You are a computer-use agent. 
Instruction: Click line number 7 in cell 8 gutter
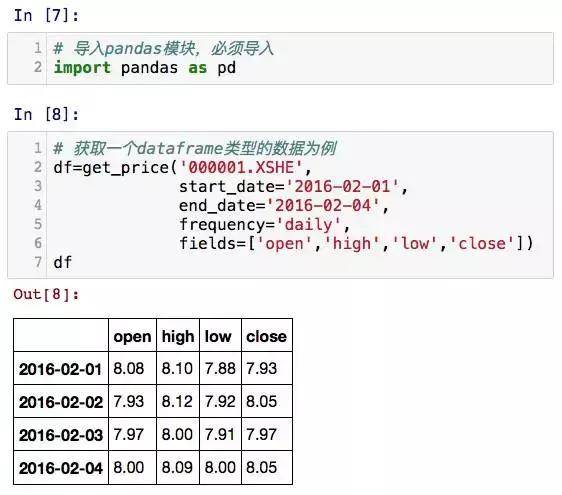coord(38,262)
